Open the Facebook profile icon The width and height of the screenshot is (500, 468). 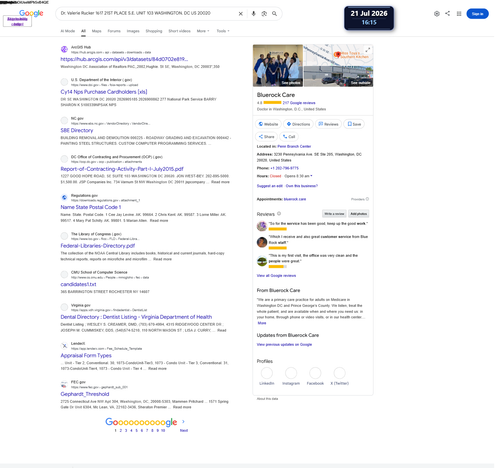coord(315,373)
